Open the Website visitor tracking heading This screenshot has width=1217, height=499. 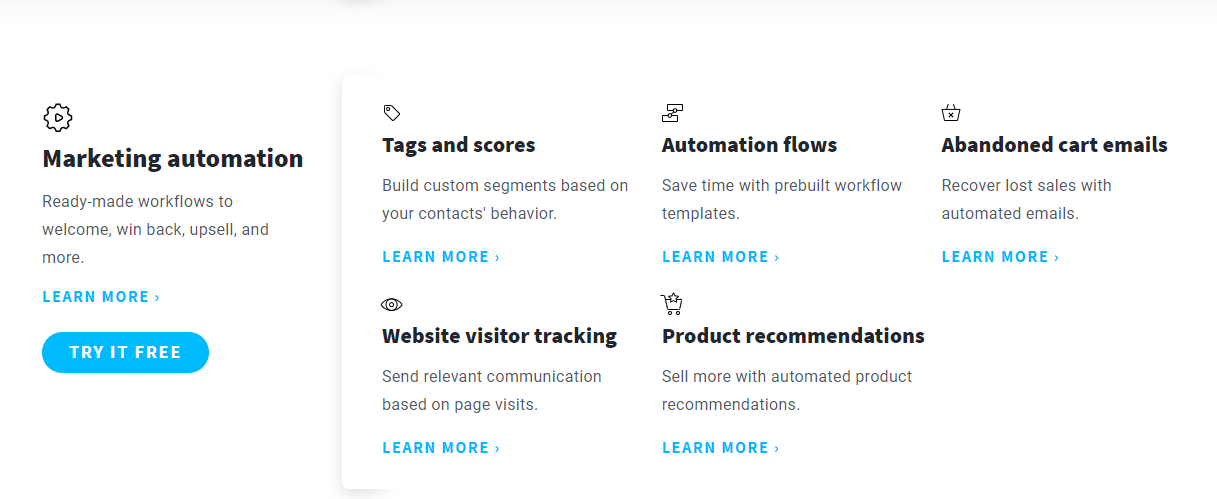click(500, 336)
